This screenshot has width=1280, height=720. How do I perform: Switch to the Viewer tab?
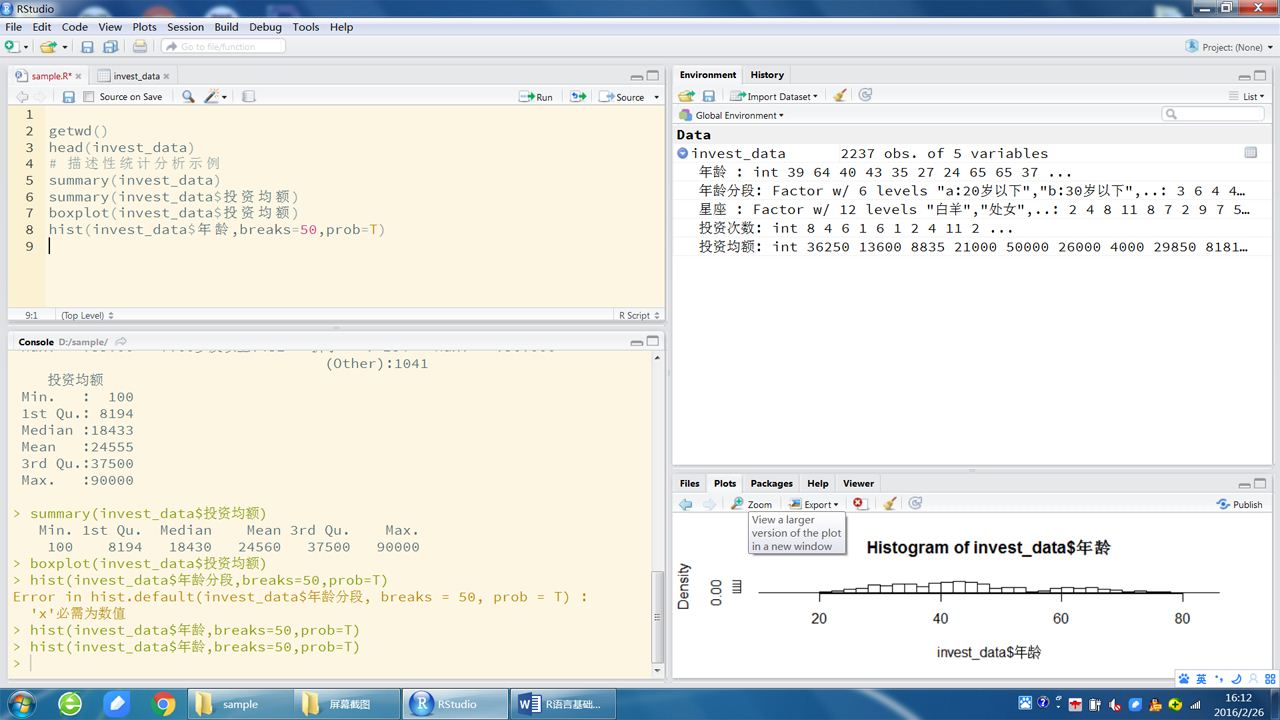(x=858, y=483)
